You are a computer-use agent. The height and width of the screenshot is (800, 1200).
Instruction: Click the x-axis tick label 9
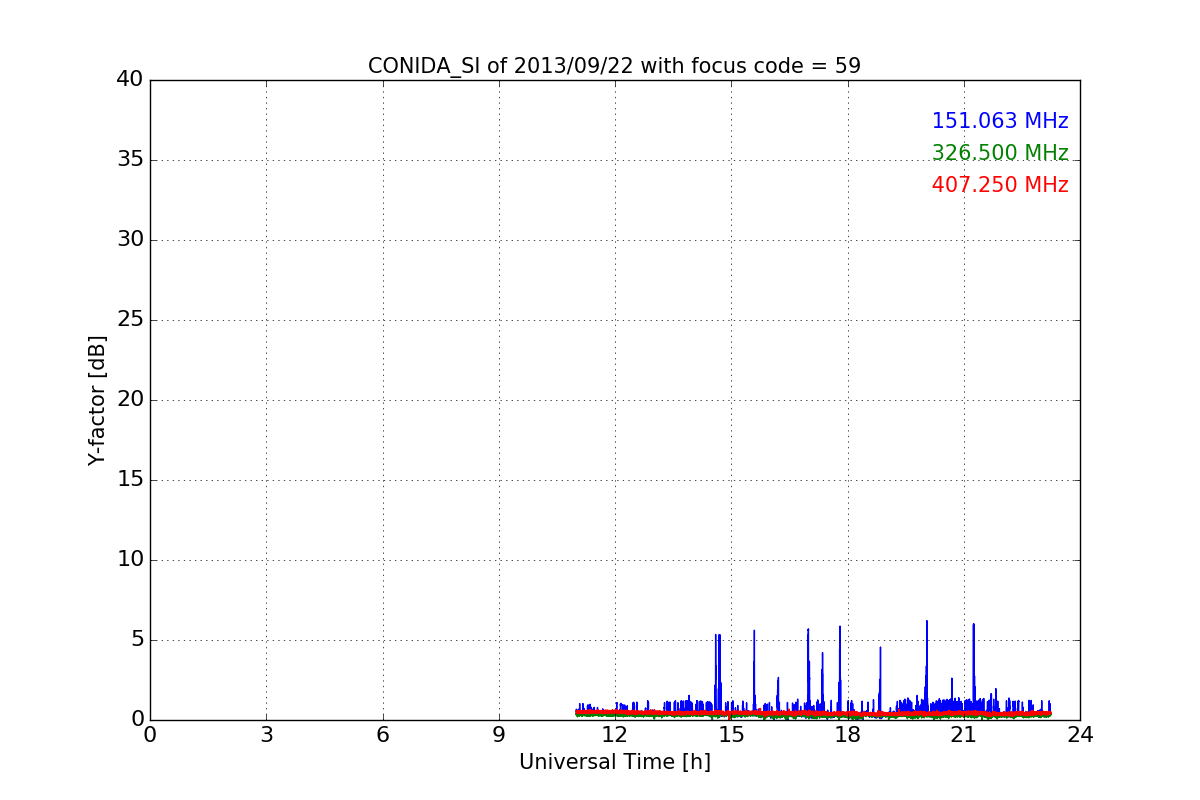coord(499,735)
